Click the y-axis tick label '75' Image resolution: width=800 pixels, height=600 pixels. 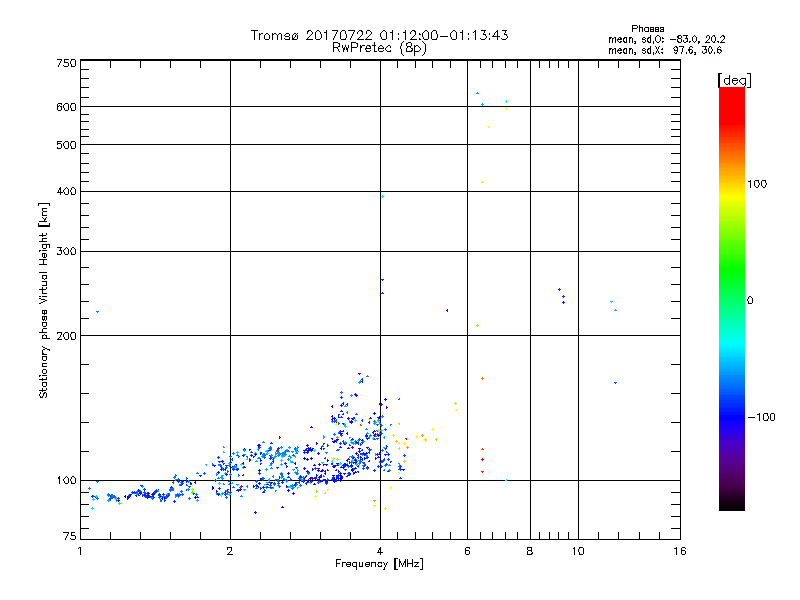(x=70, y=536)
